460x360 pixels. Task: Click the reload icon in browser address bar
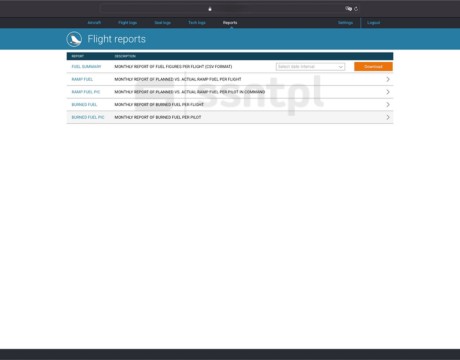pos(356,9)
